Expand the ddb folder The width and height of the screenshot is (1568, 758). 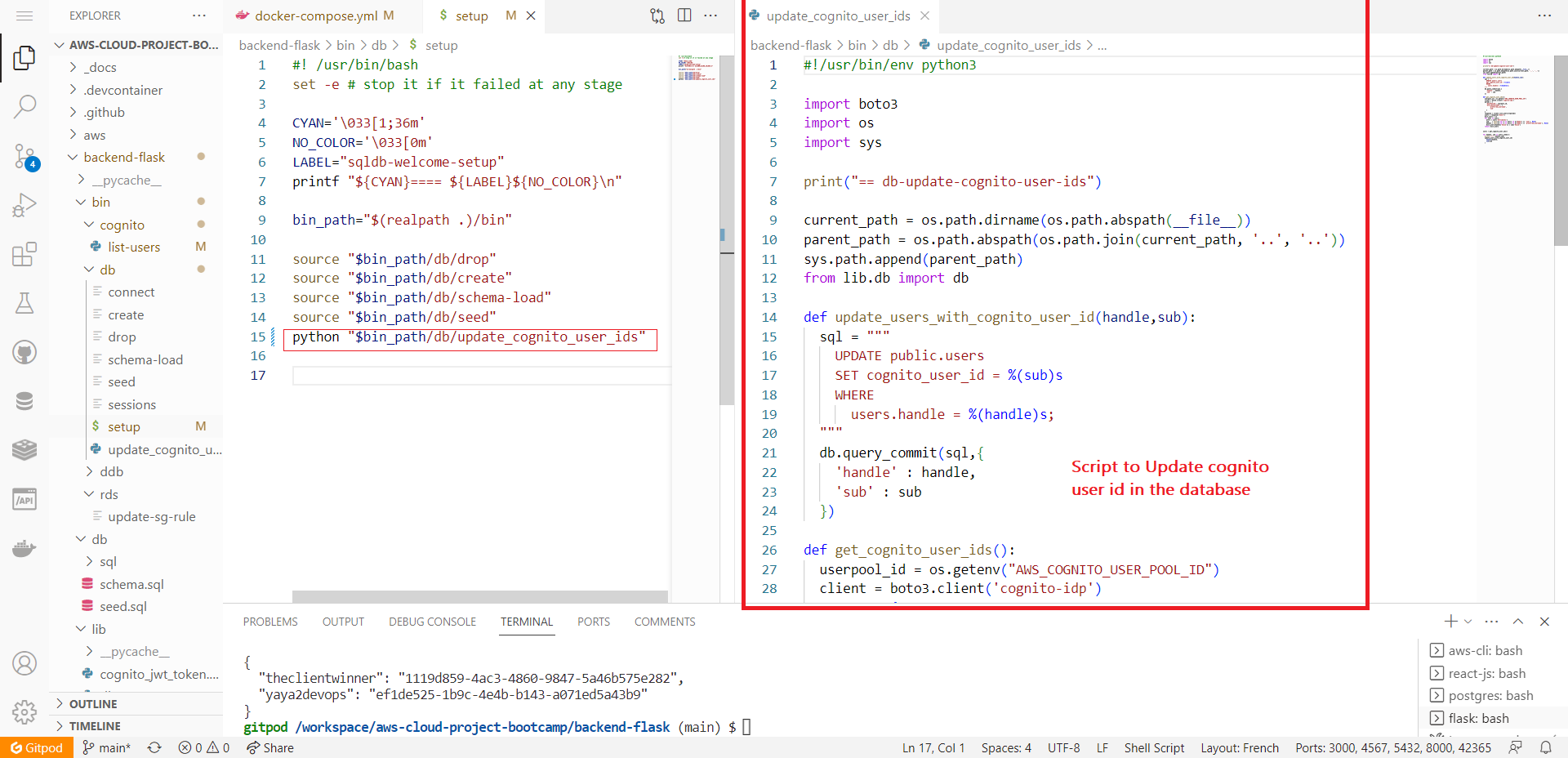pos(136,471)
